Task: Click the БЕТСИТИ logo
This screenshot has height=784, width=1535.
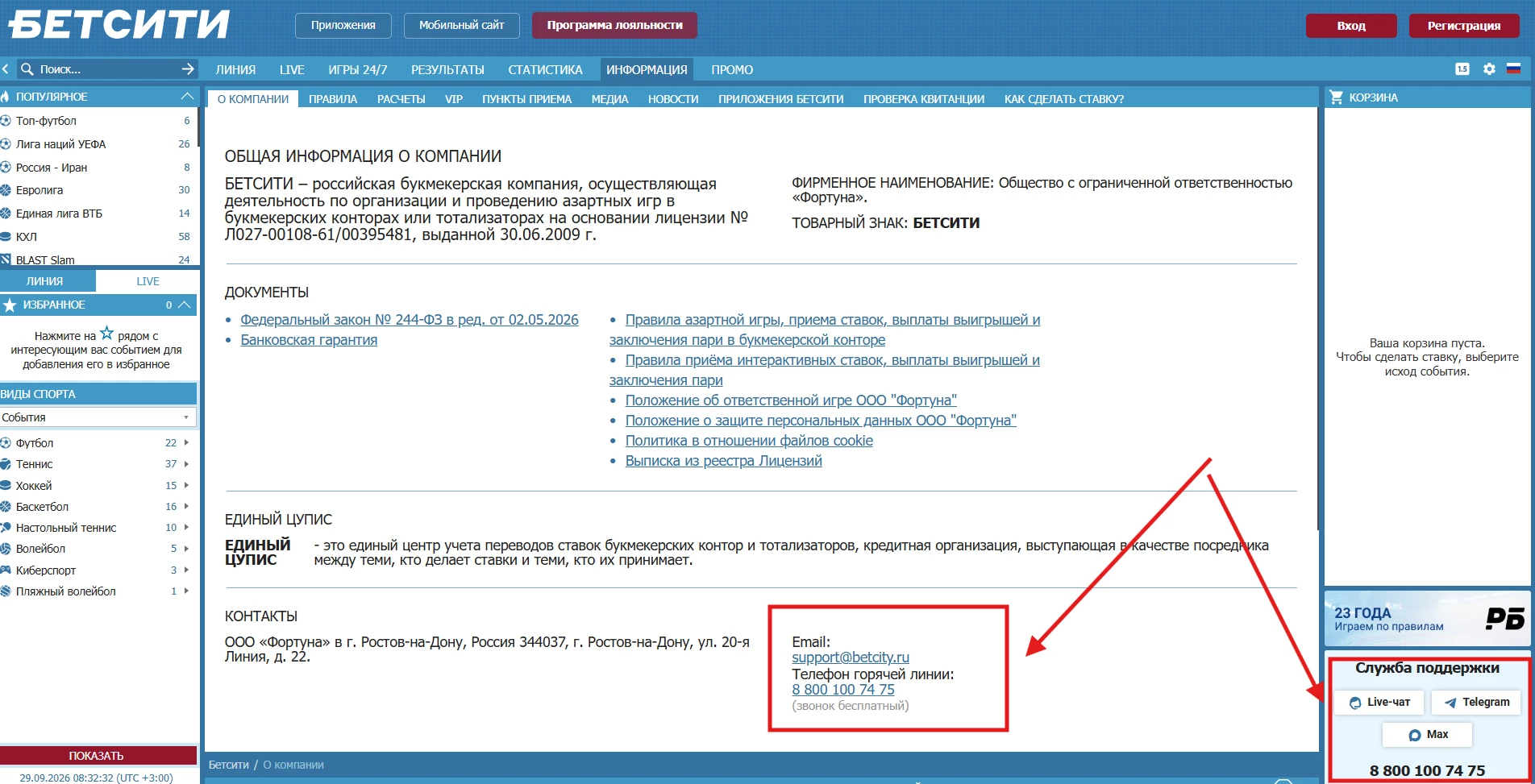Action: 119,24
